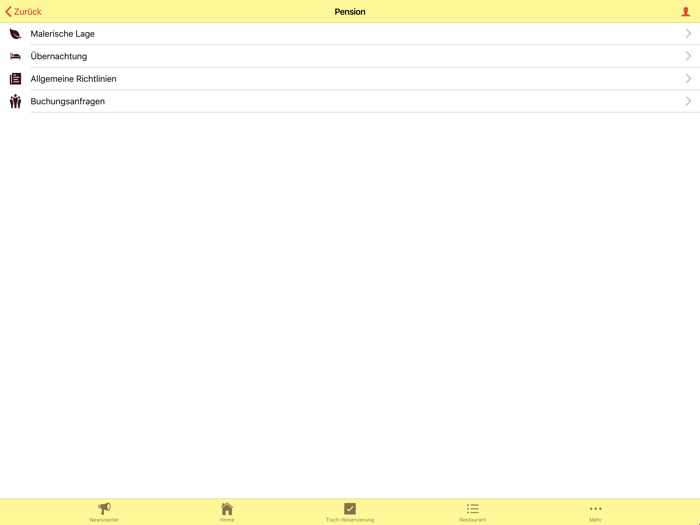Expand Allgemeine Richtlinien via its chevron
The image size is (700, 525).
[x=688, y=79]
